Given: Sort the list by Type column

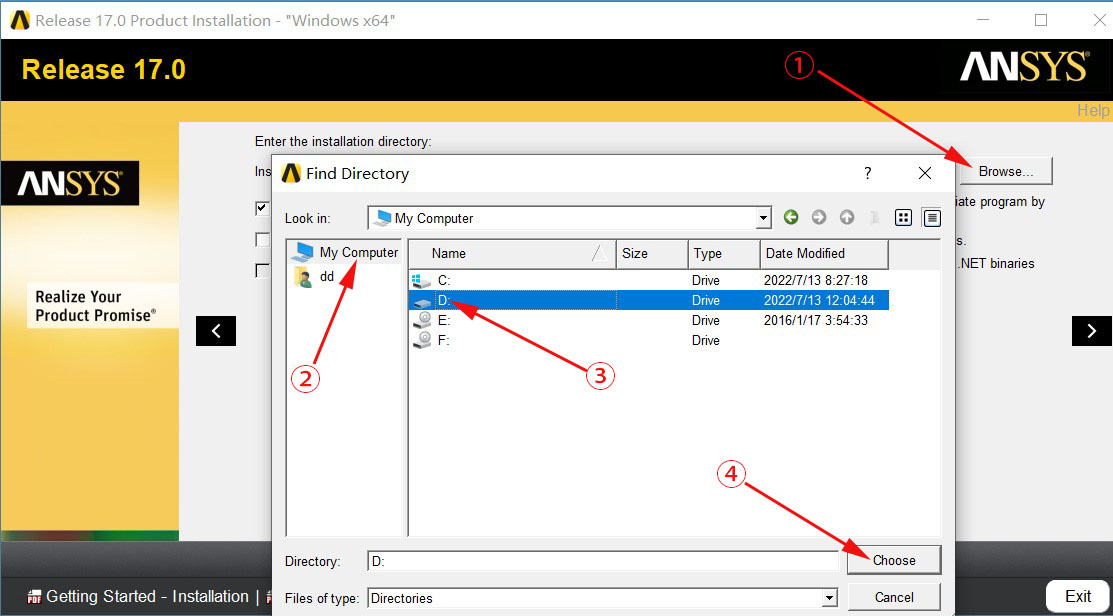Looking at the screenshot, I should click(723, 253).
